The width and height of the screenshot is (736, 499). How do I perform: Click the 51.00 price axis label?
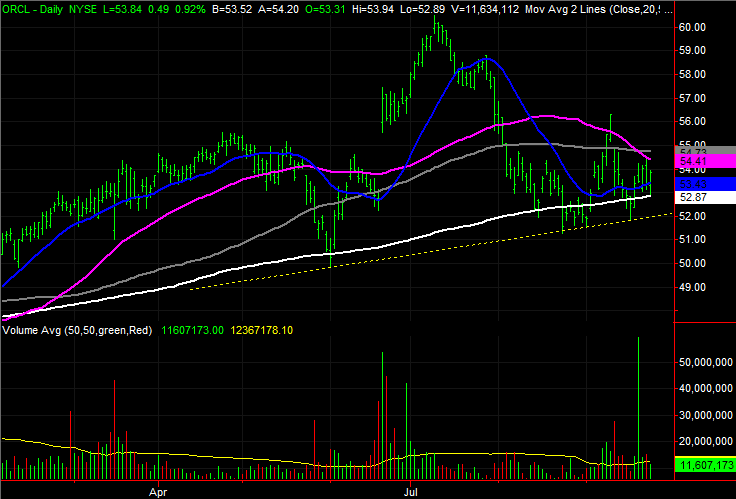click(x=692, y=240)
